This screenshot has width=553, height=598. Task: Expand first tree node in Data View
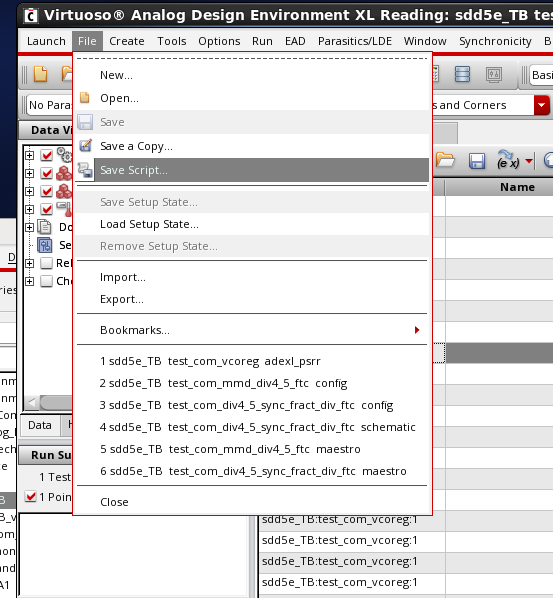click(29, 155)
